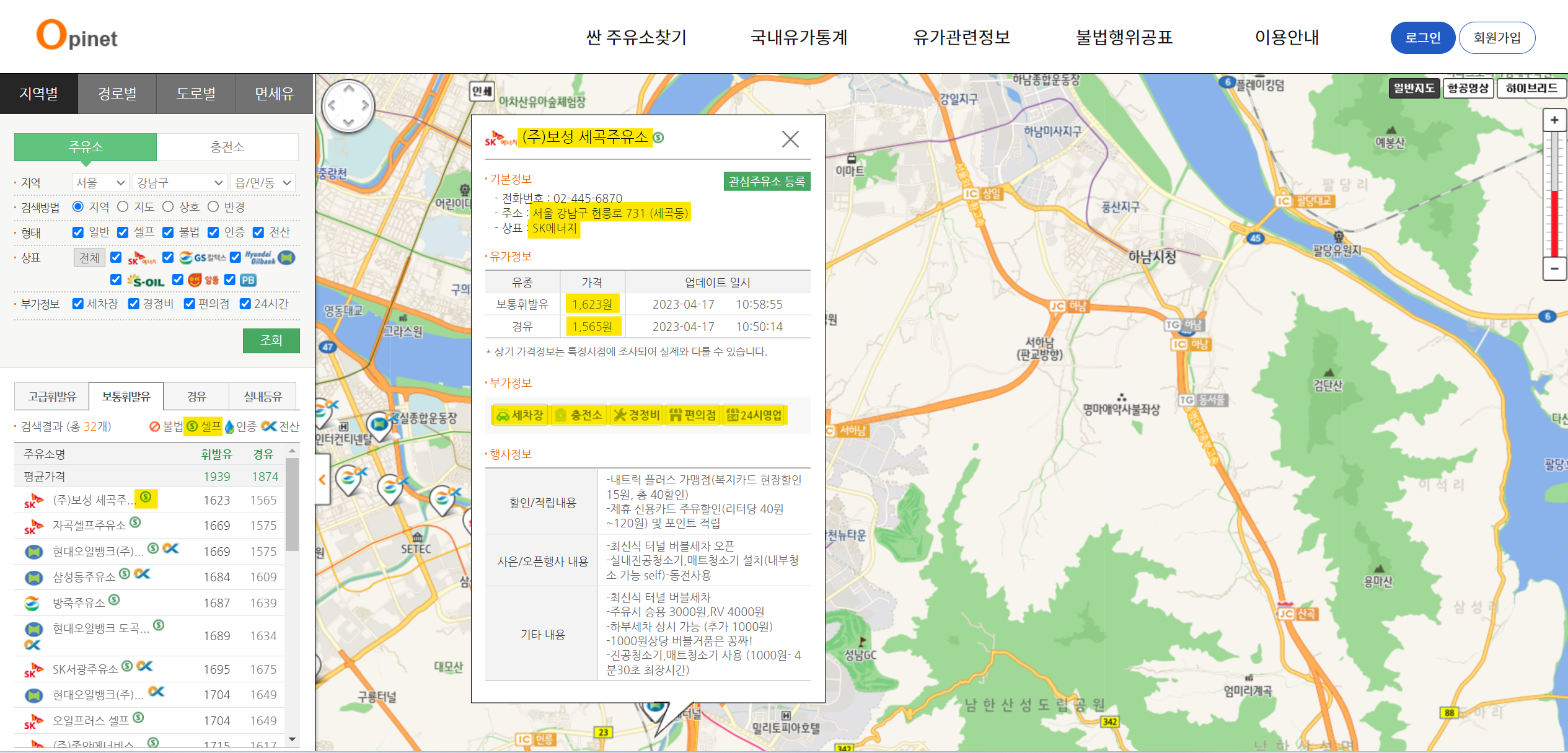Click the 24시영업 amenity icon
This screenshot has width=1568, height=753.
click(x=754, y=415)
